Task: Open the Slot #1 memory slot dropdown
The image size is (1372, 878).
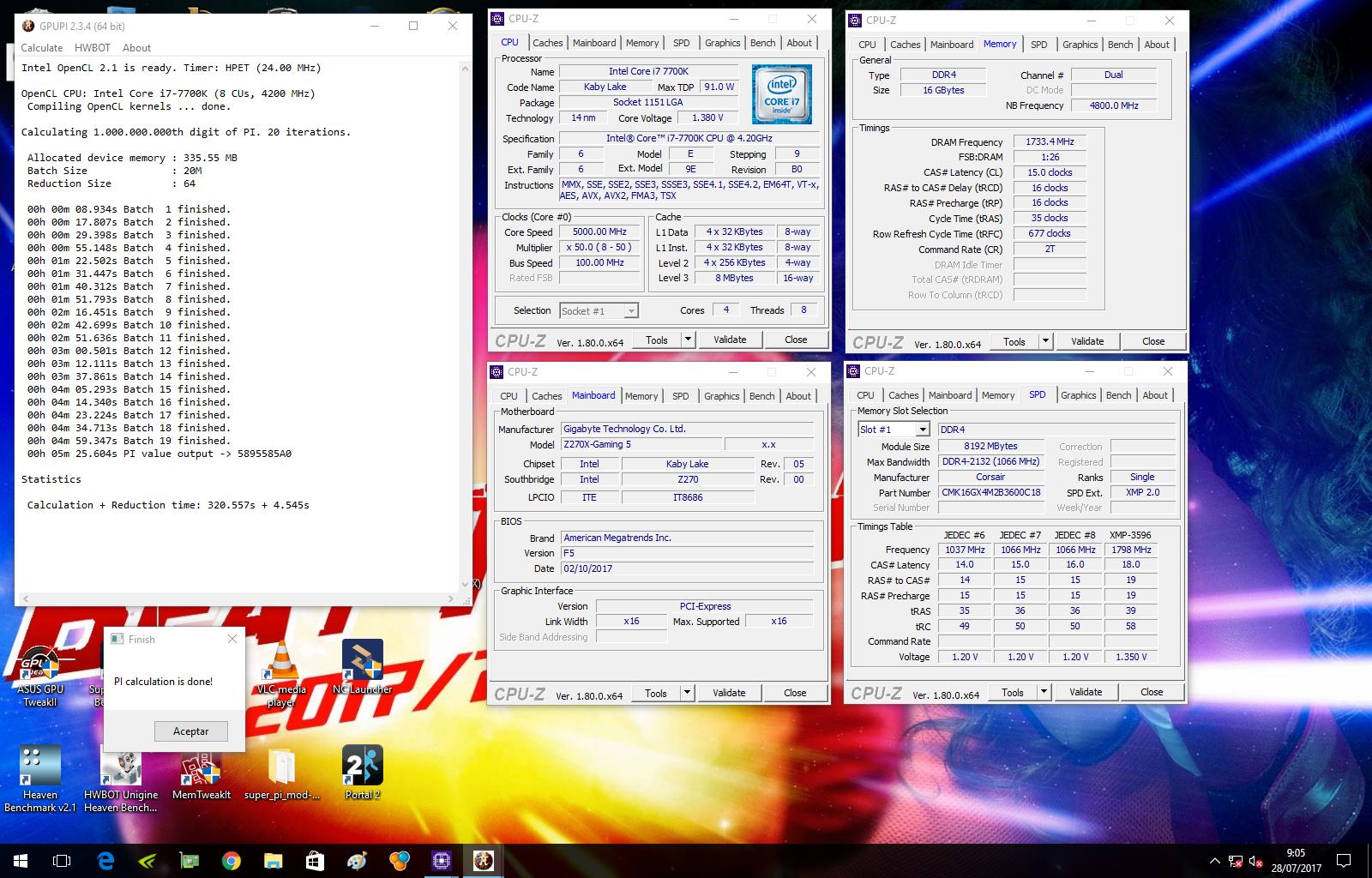Action: tap(894, 430)
